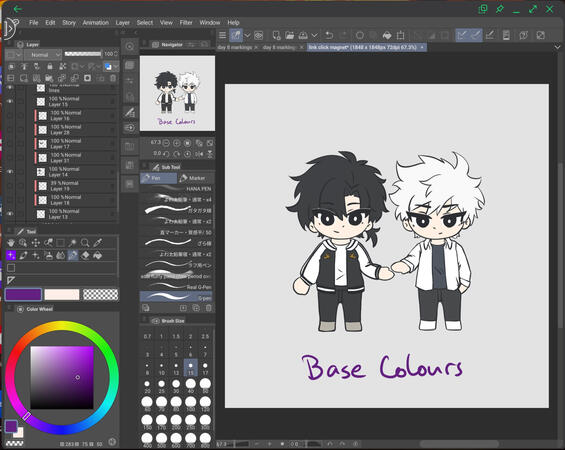Viewport: 565px width, 450px height.
Task: Select the purple main color swatch
Action: [23, 294]
